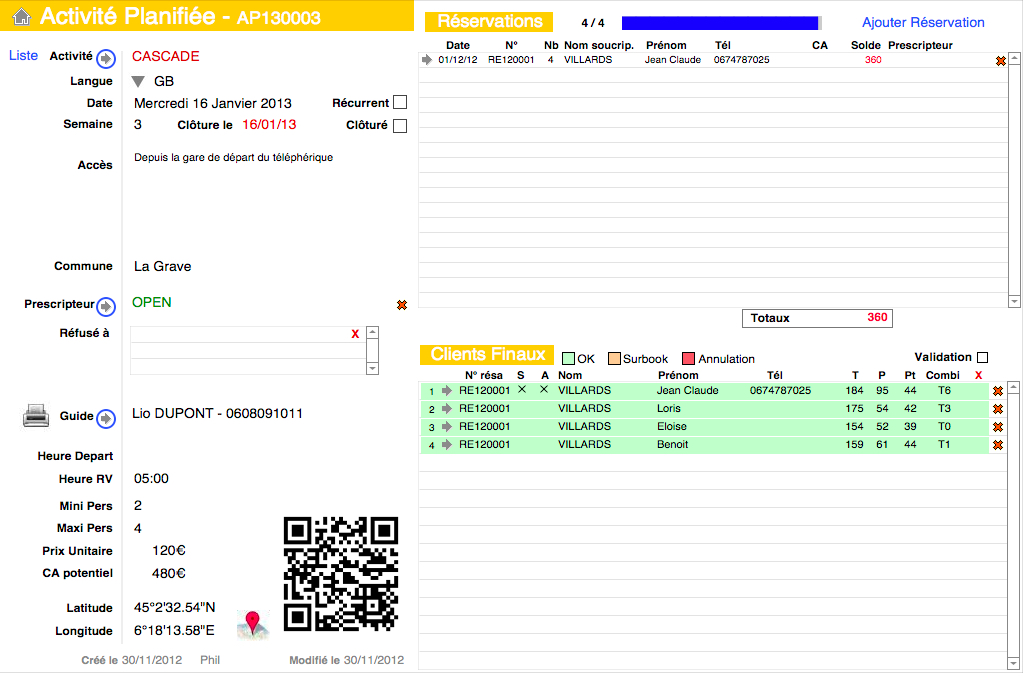Delete final client Benoit
This screenshot has height=676, width=1026.
998,445
